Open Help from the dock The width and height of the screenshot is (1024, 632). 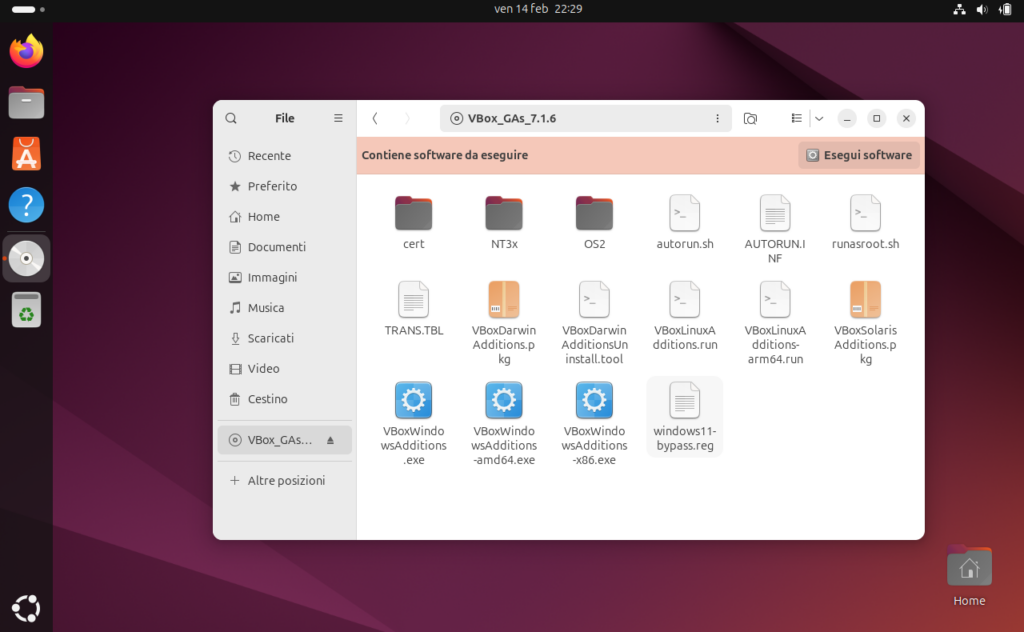tap(26, 205)
